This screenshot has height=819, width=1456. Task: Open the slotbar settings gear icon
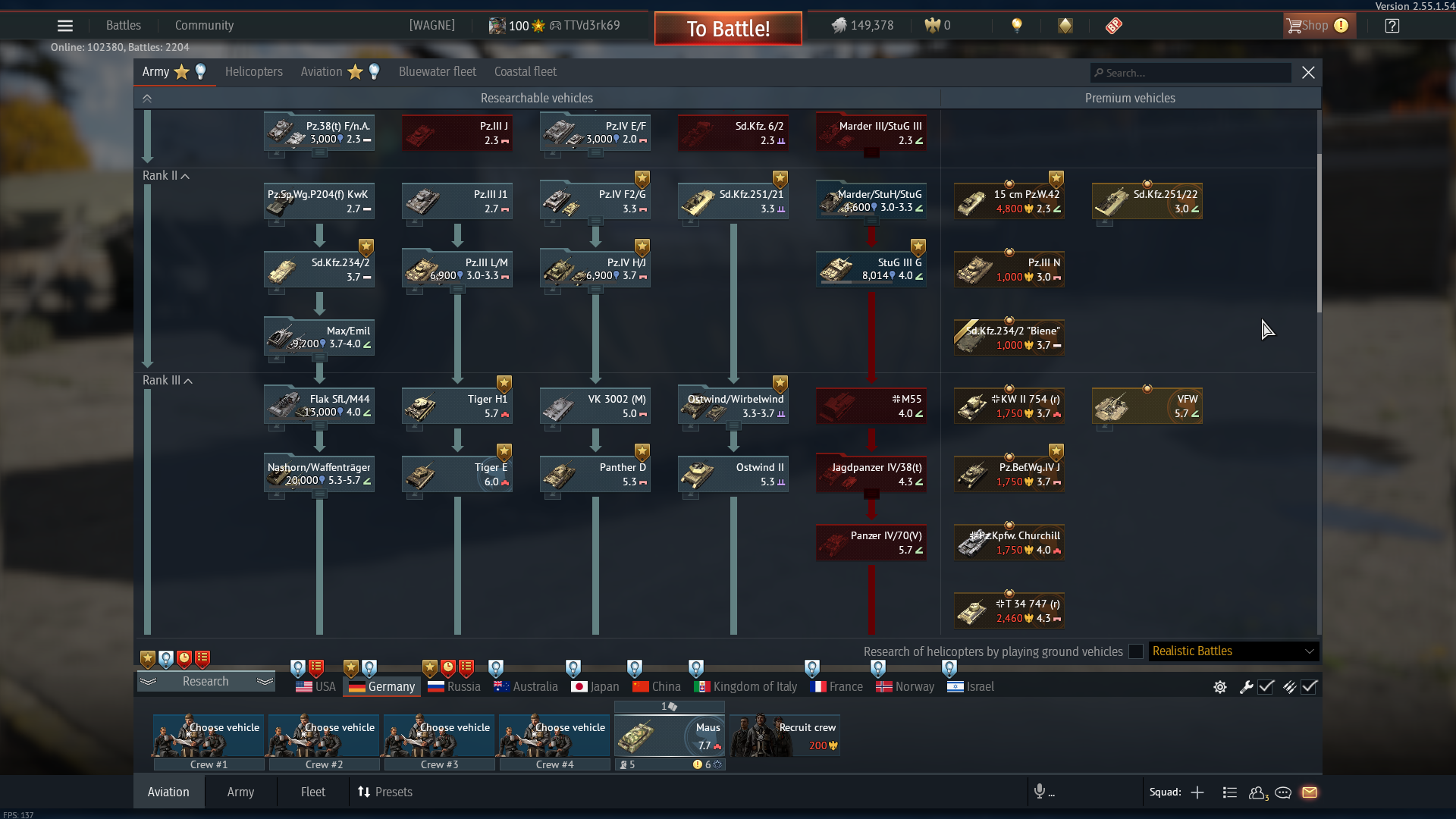(x=1219, y=687)
